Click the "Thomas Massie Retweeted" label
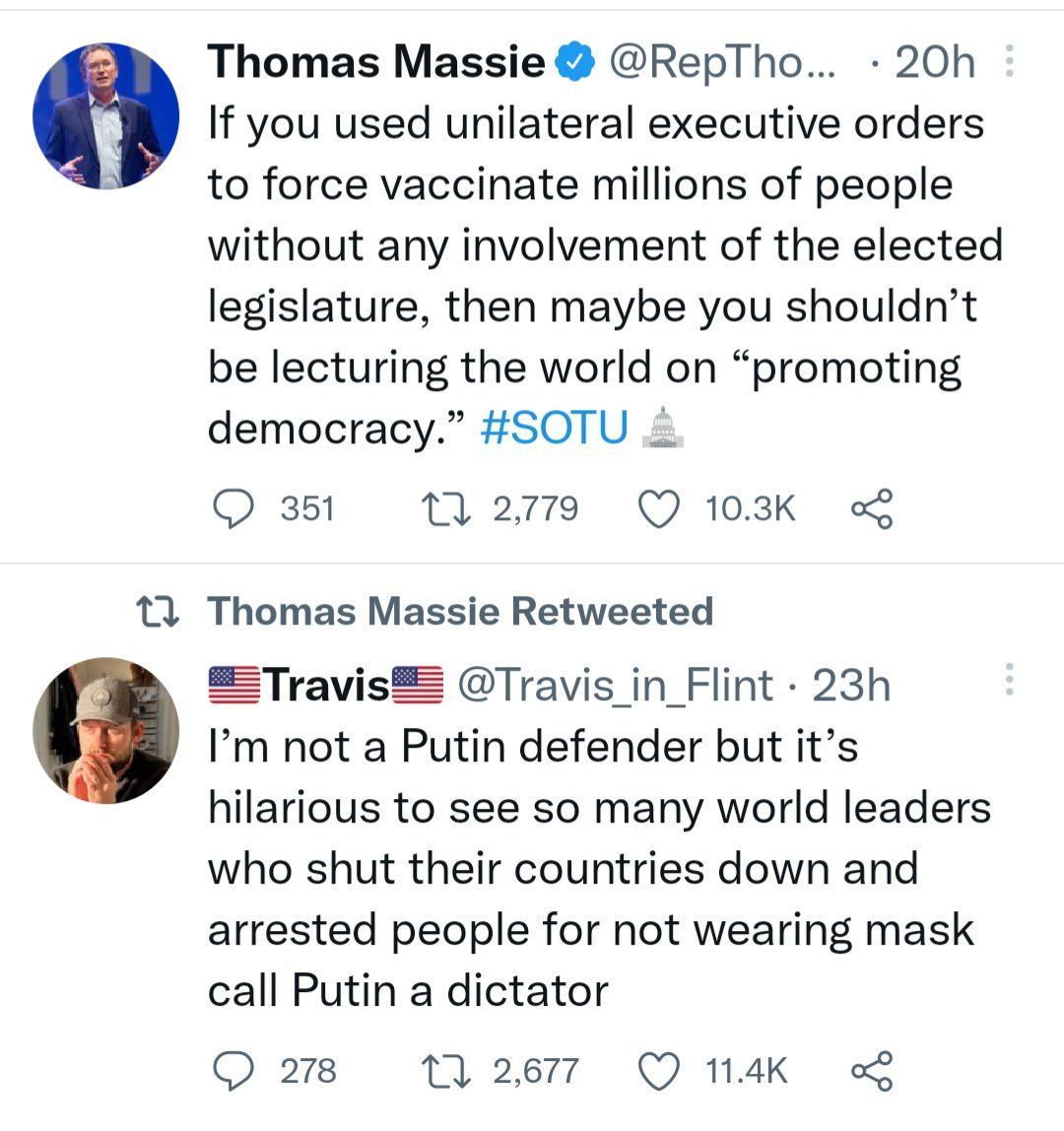This screenshot has width=1064, height=1131. 460,611
